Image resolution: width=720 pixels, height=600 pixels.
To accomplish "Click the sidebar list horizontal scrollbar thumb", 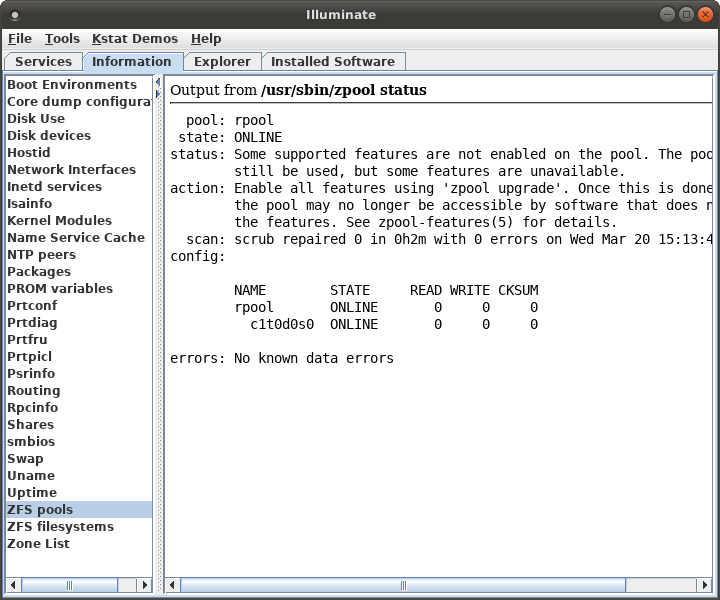I will [70, 585].
